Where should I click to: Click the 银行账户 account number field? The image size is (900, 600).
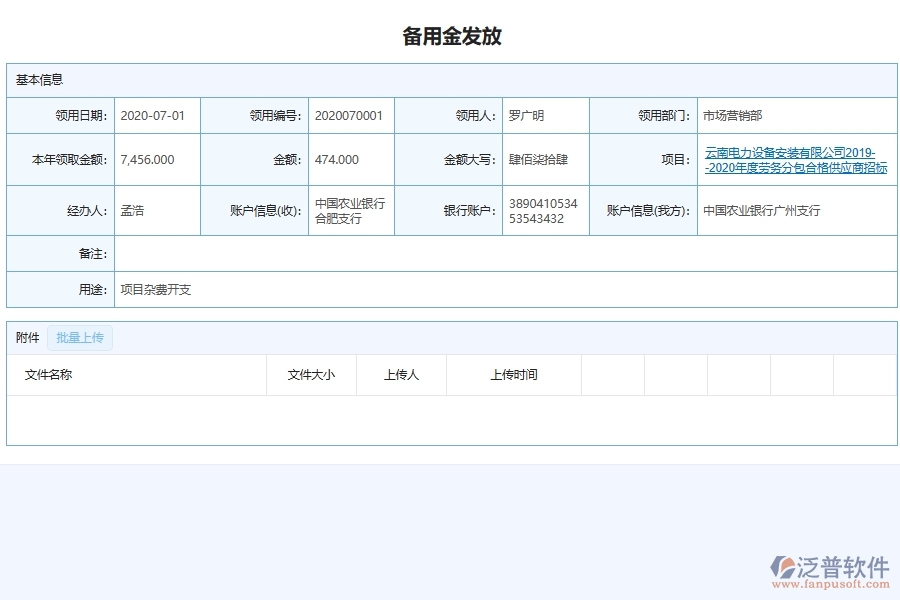[540, 210]
